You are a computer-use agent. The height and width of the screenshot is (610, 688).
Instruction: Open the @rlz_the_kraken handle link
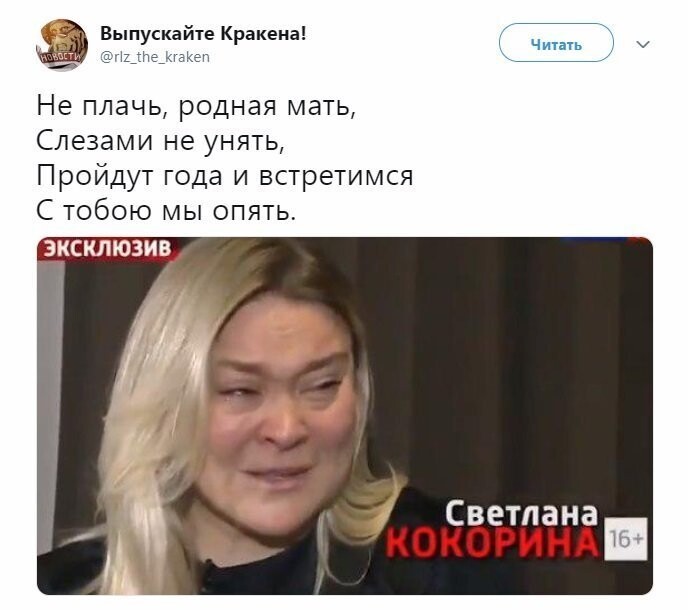[155, 57]
